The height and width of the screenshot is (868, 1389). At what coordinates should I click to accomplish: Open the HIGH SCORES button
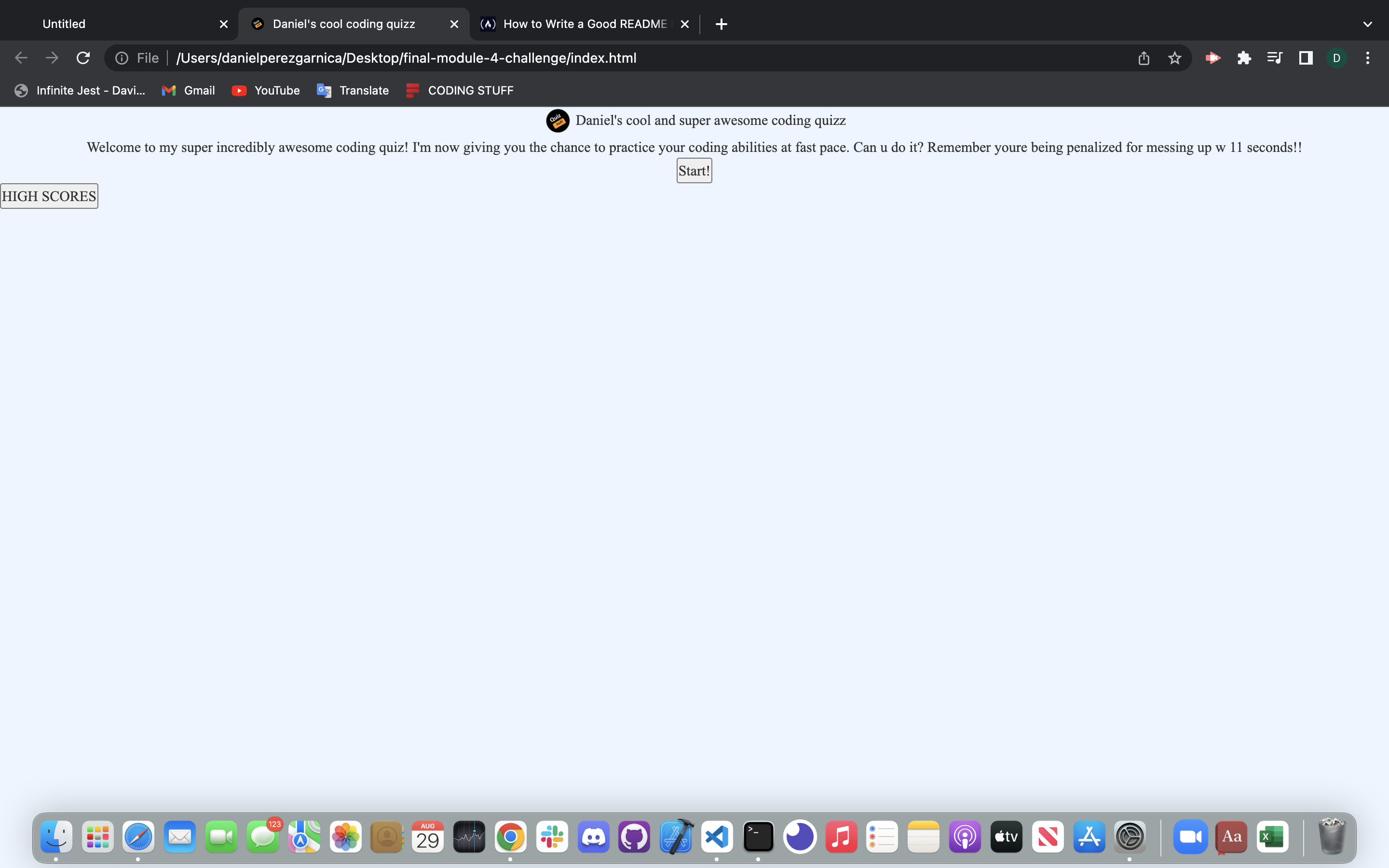(49, 196)
